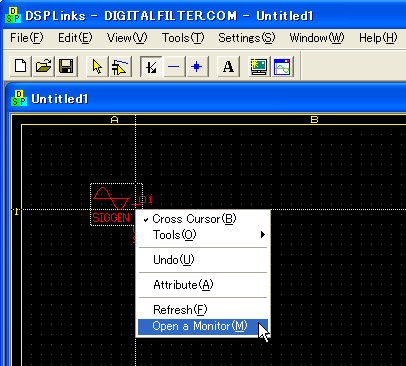The width and height of the screenshot is (406, 366).
Task: Open the Settings(S) menu
Action: pos(247,38)
